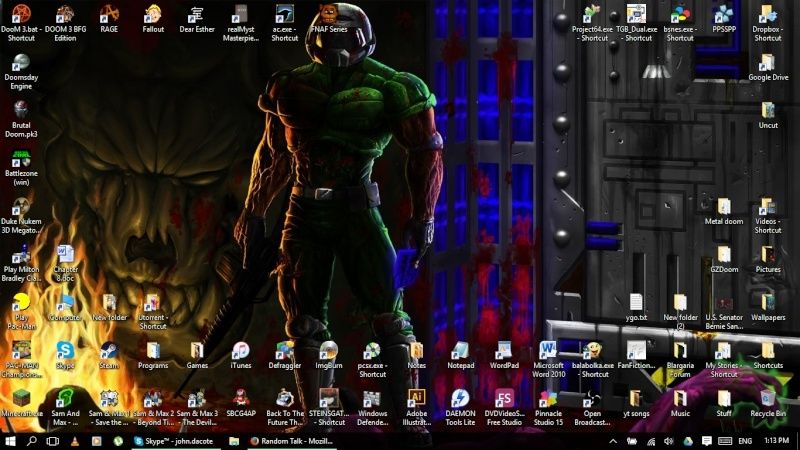Viewport: 800px width, 450px height.
Task: Open the network icon in tray
Action: (651, 441)
